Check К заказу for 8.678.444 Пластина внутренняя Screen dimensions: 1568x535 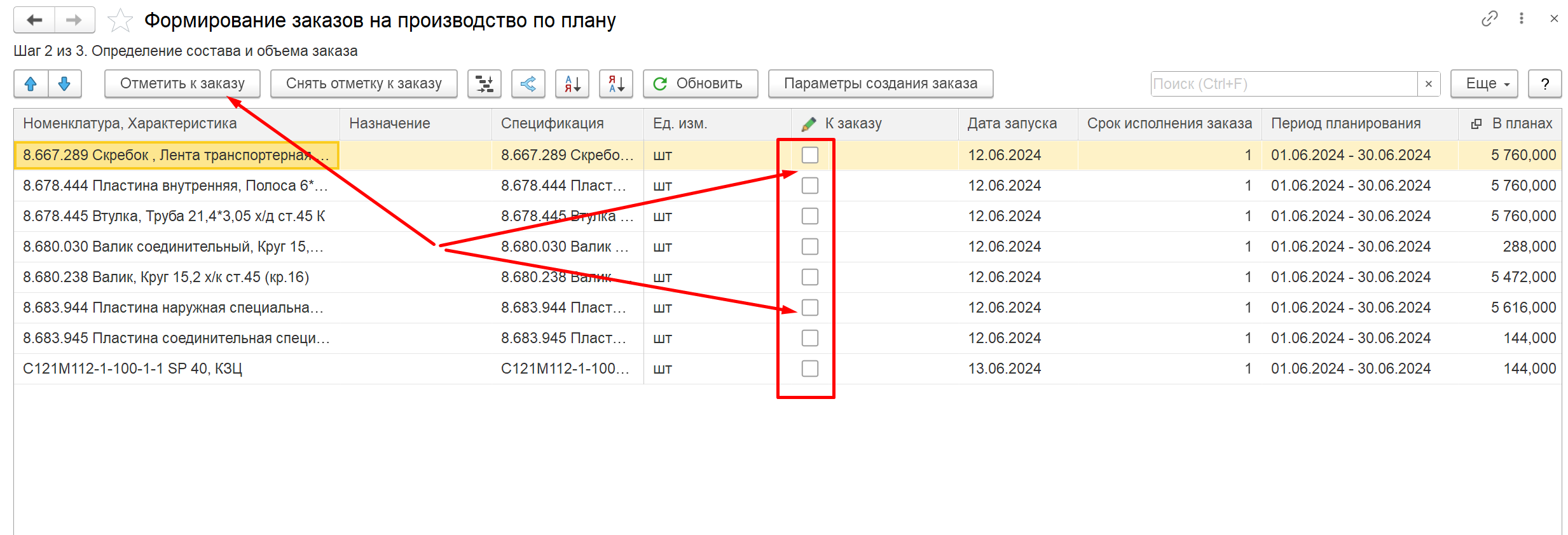[x=810, y=186]
